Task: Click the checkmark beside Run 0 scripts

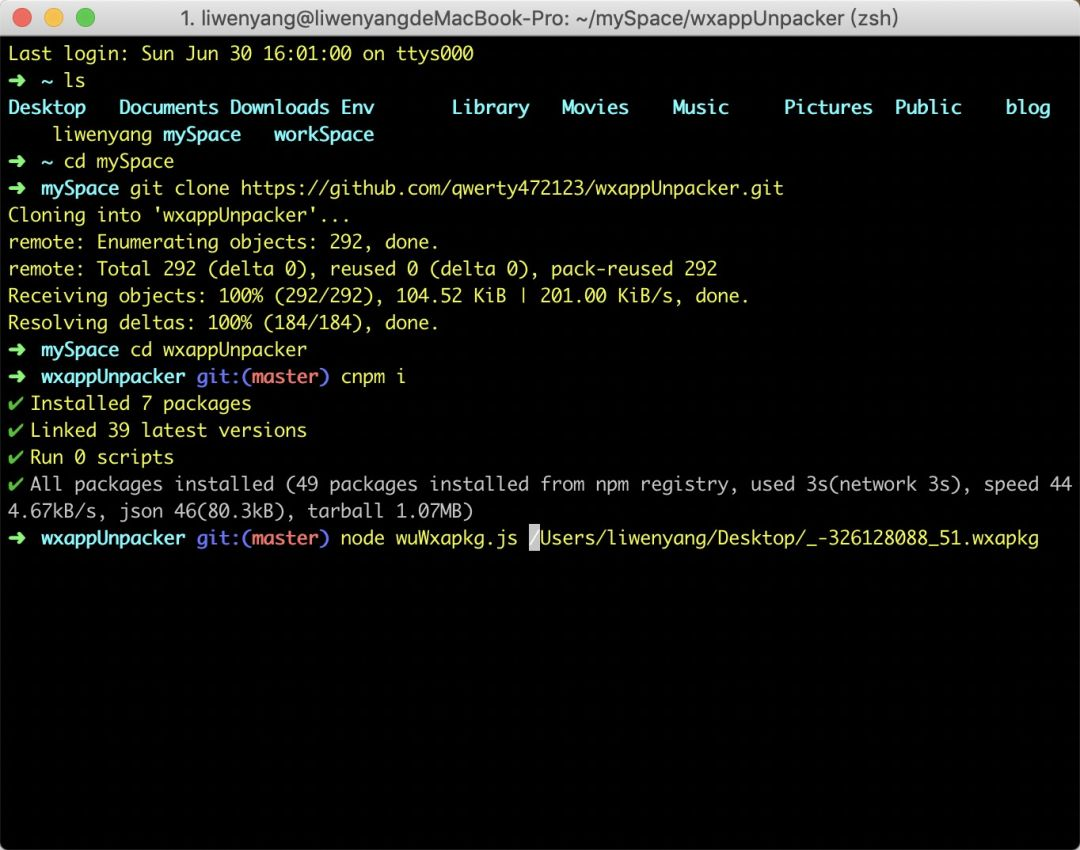Action: coord(15,458)
